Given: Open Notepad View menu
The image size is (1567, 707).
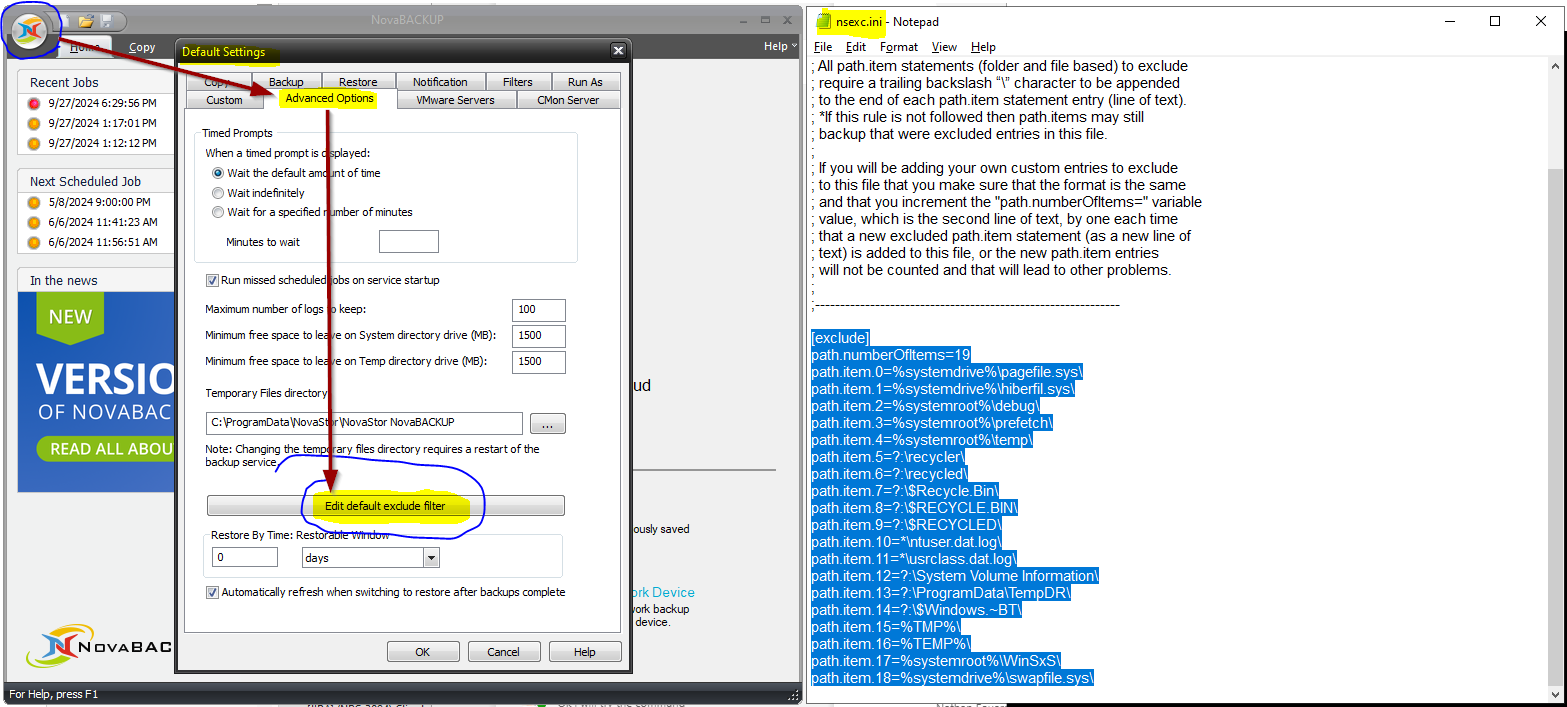Looking at the screenshot, I should 944,47.
